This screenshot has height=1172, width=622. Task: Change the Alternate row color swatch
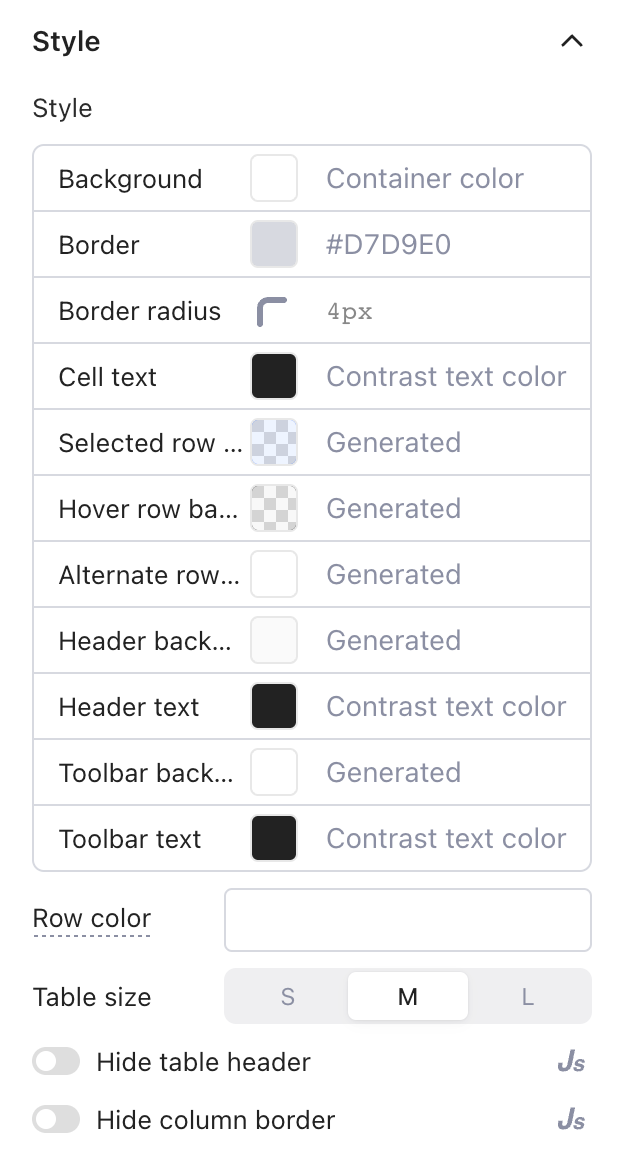point(274,574)
